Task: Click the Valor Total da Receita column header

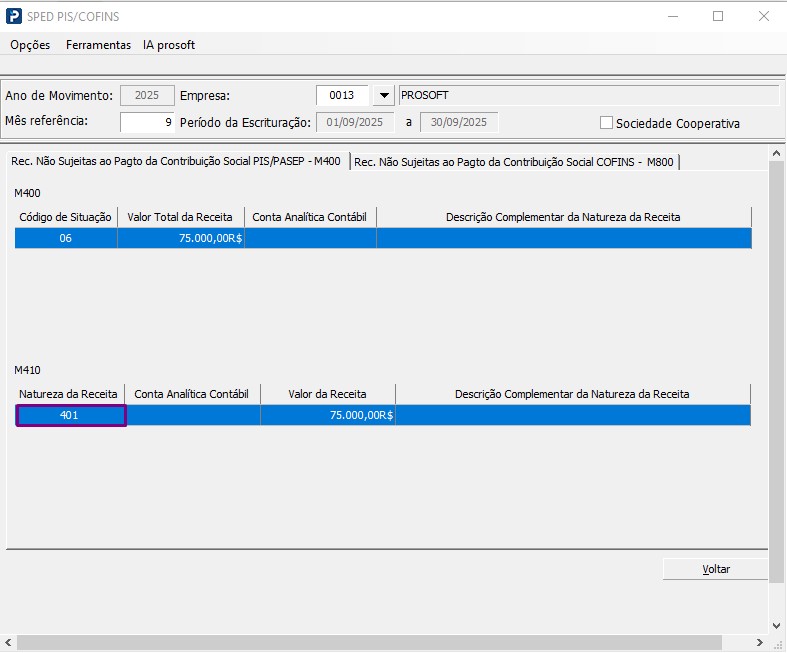Action: [x=180, y=217]
